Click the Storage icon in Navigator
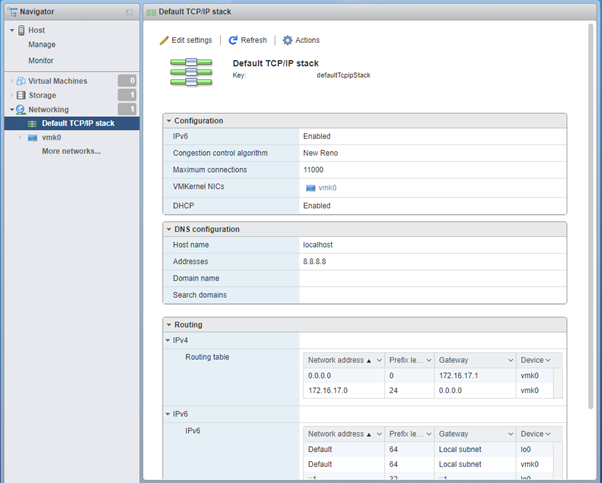602x483 pixels. point(21,95)
